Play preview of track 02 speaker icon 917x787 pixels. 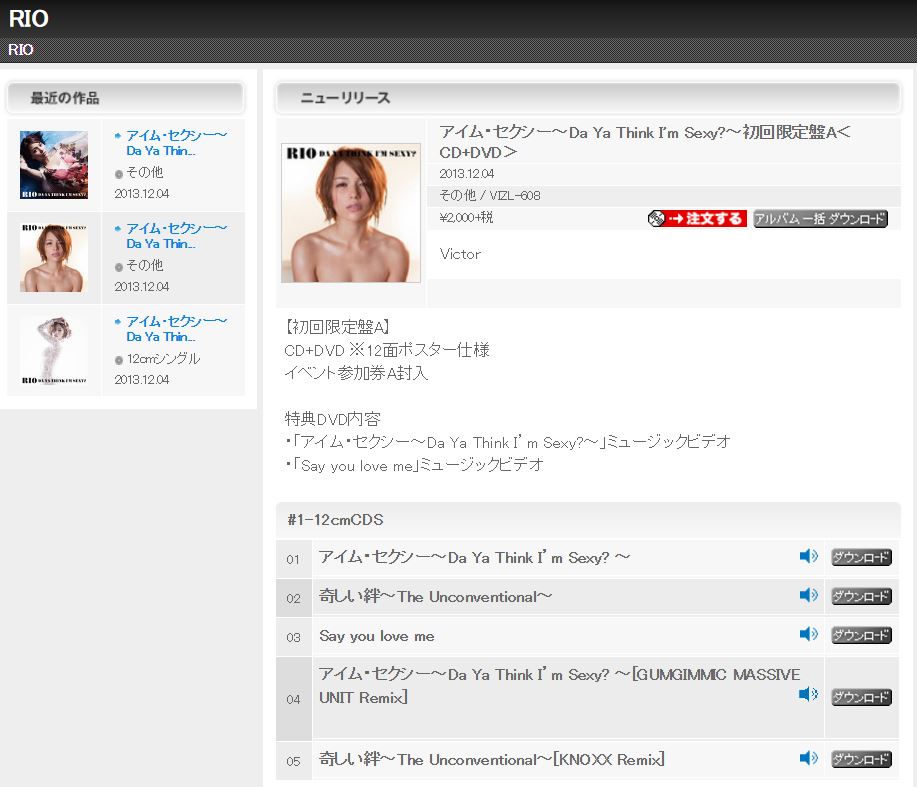coord(808,596)
